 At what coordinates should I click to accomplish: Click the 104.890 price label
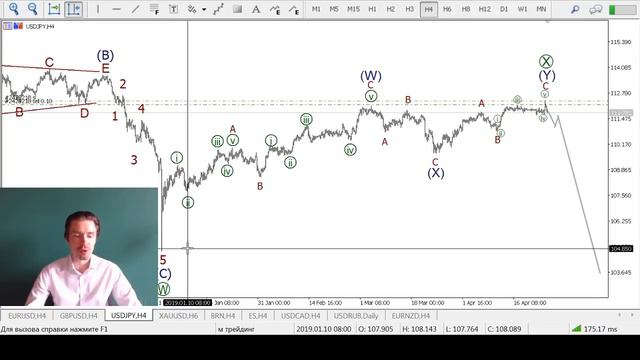621,249
